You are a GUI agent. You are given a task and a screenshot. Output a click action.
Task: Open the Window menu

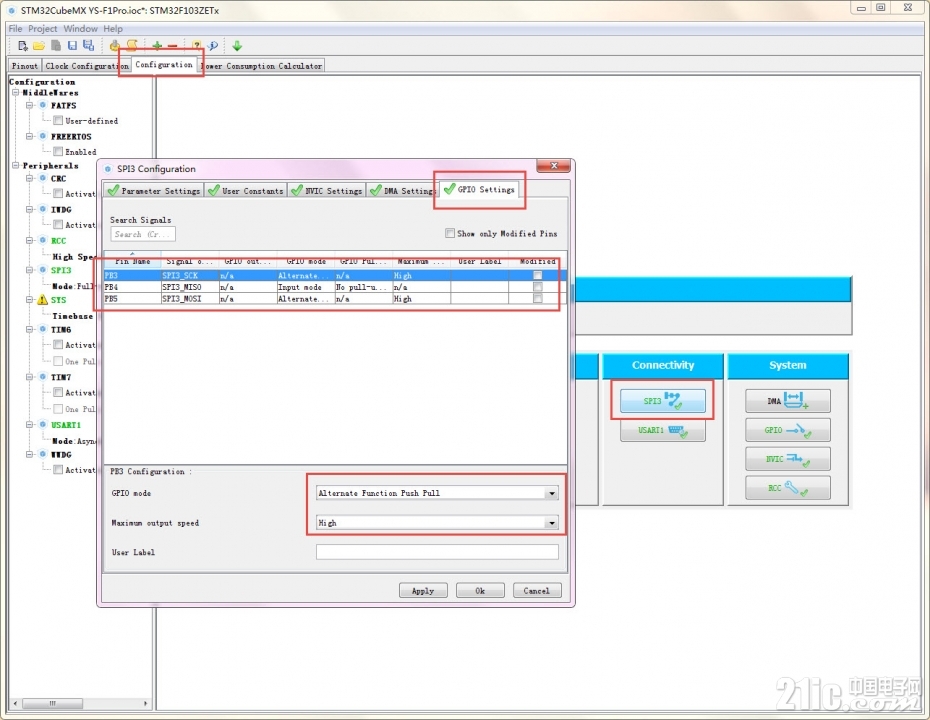point(81,28)
